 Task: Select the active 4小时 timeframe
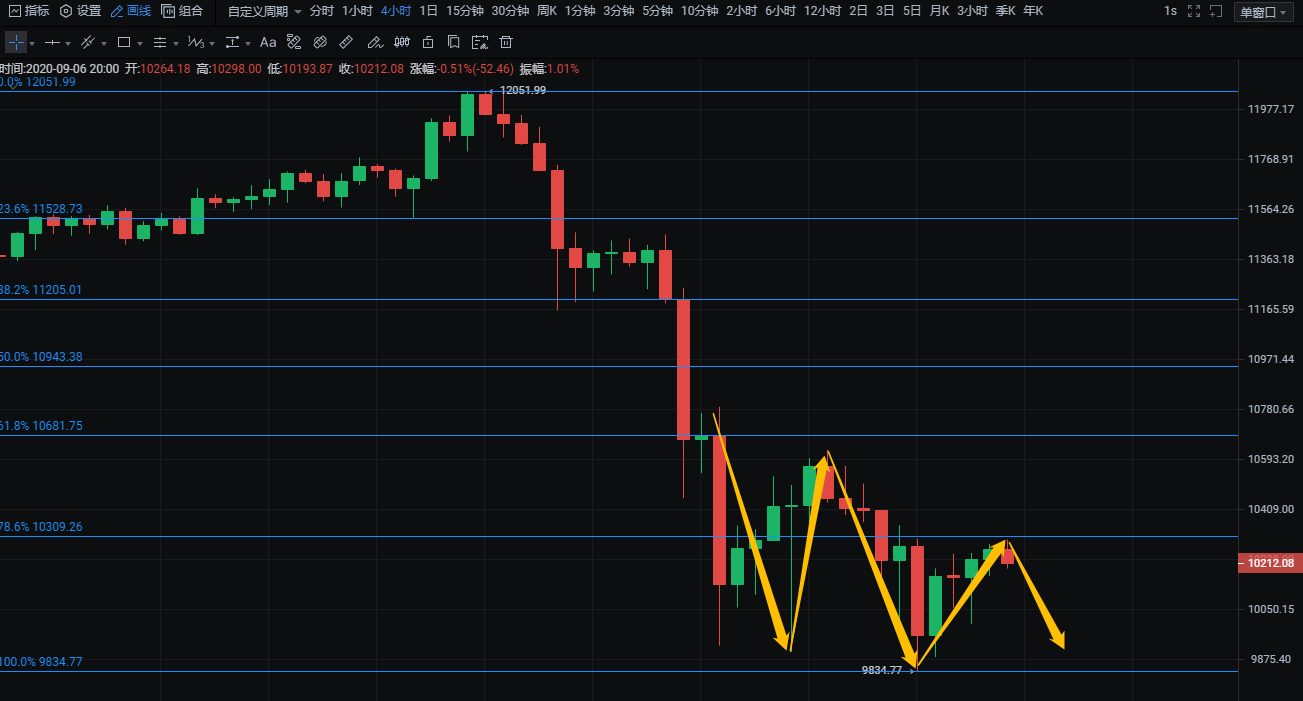click(x=396, y=11)
